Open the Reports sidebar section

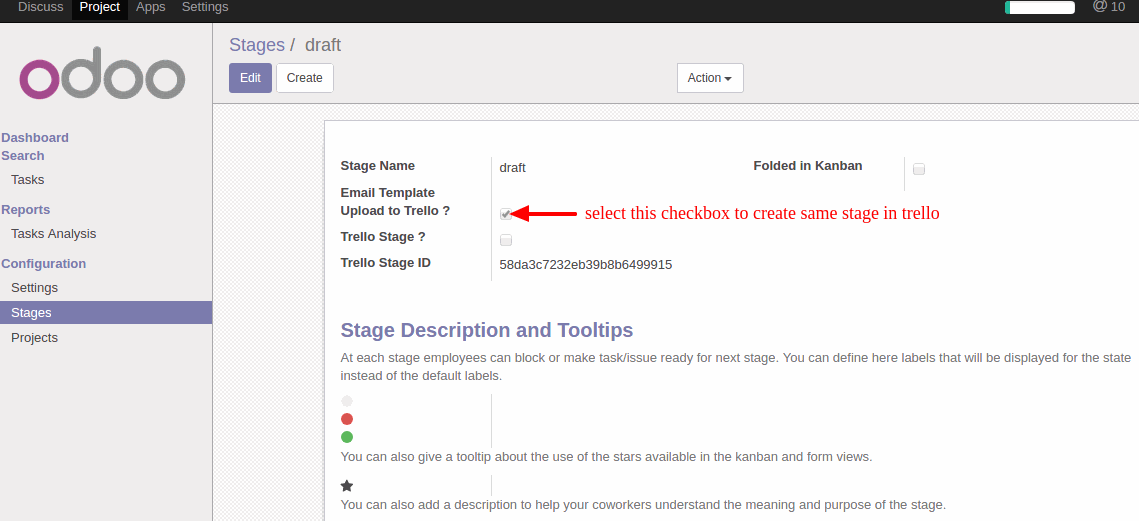(25, 209)
